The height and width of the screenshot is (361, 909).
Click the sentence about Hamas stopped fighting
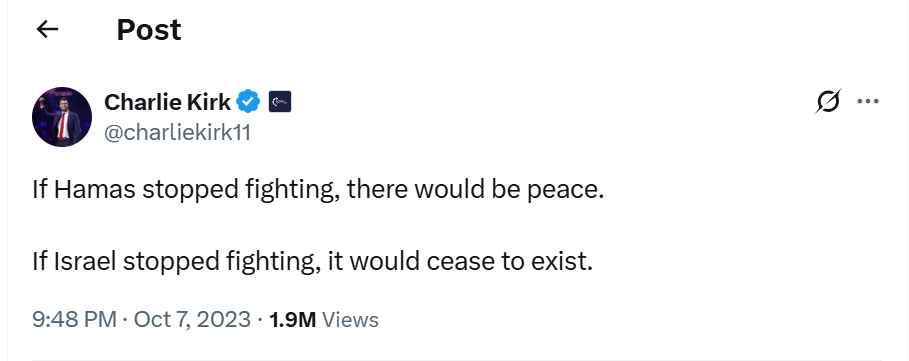(x=318, y=190)
